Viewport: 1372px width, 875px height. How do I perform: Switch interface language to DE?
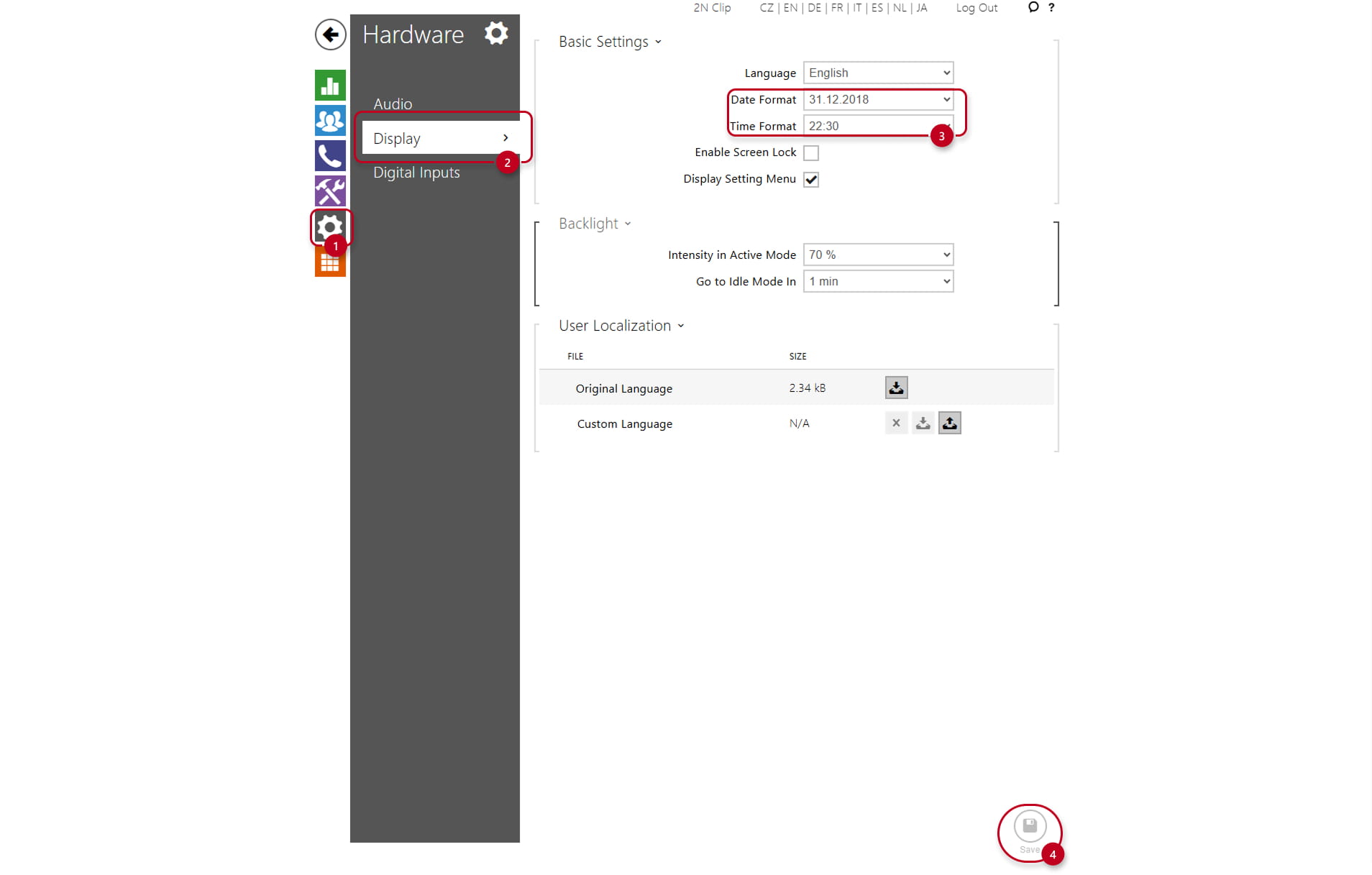pos(814,8)
